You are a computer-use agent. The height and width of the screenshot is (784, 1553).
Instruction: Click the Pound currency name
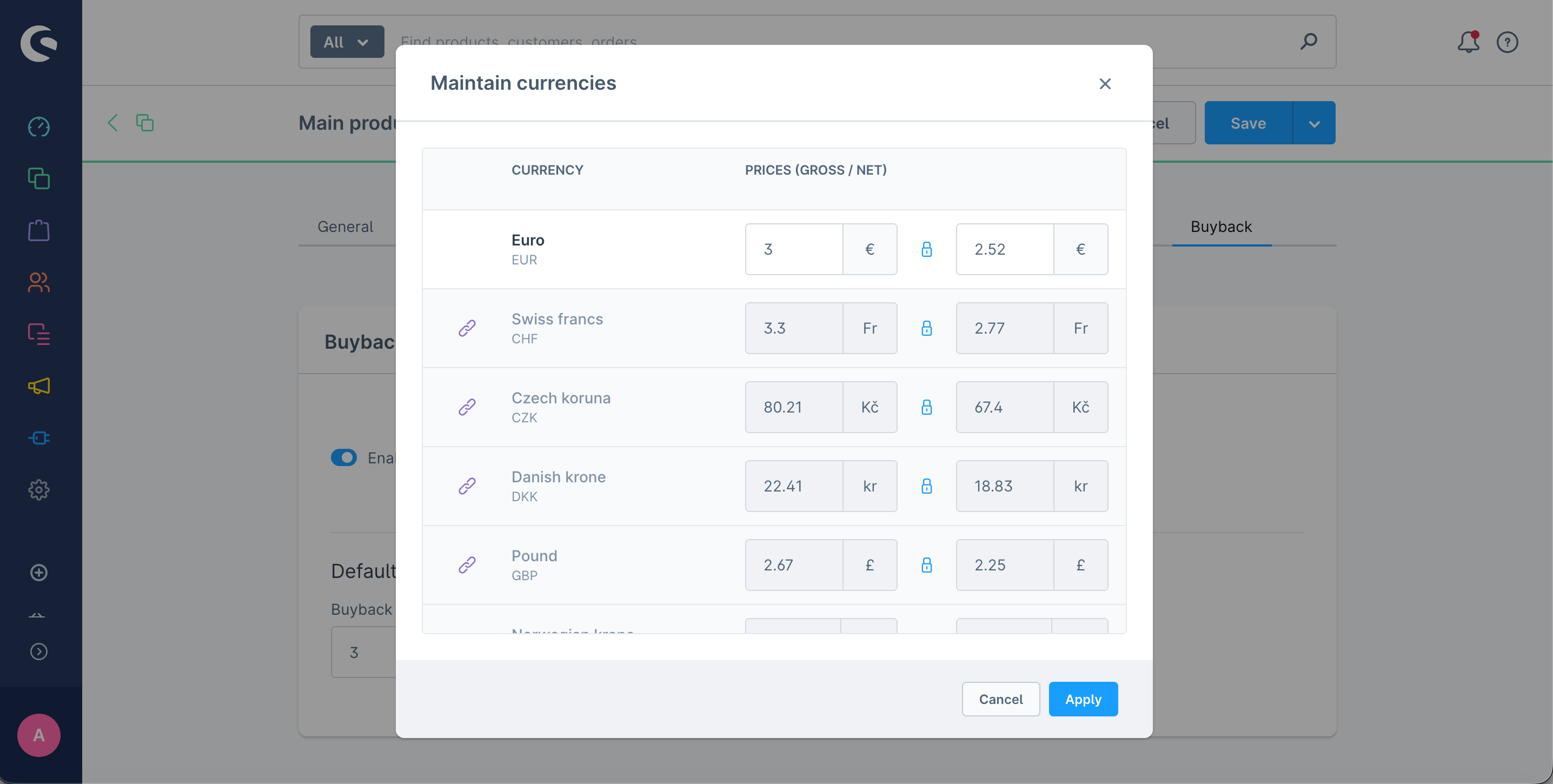pos(534,556)
